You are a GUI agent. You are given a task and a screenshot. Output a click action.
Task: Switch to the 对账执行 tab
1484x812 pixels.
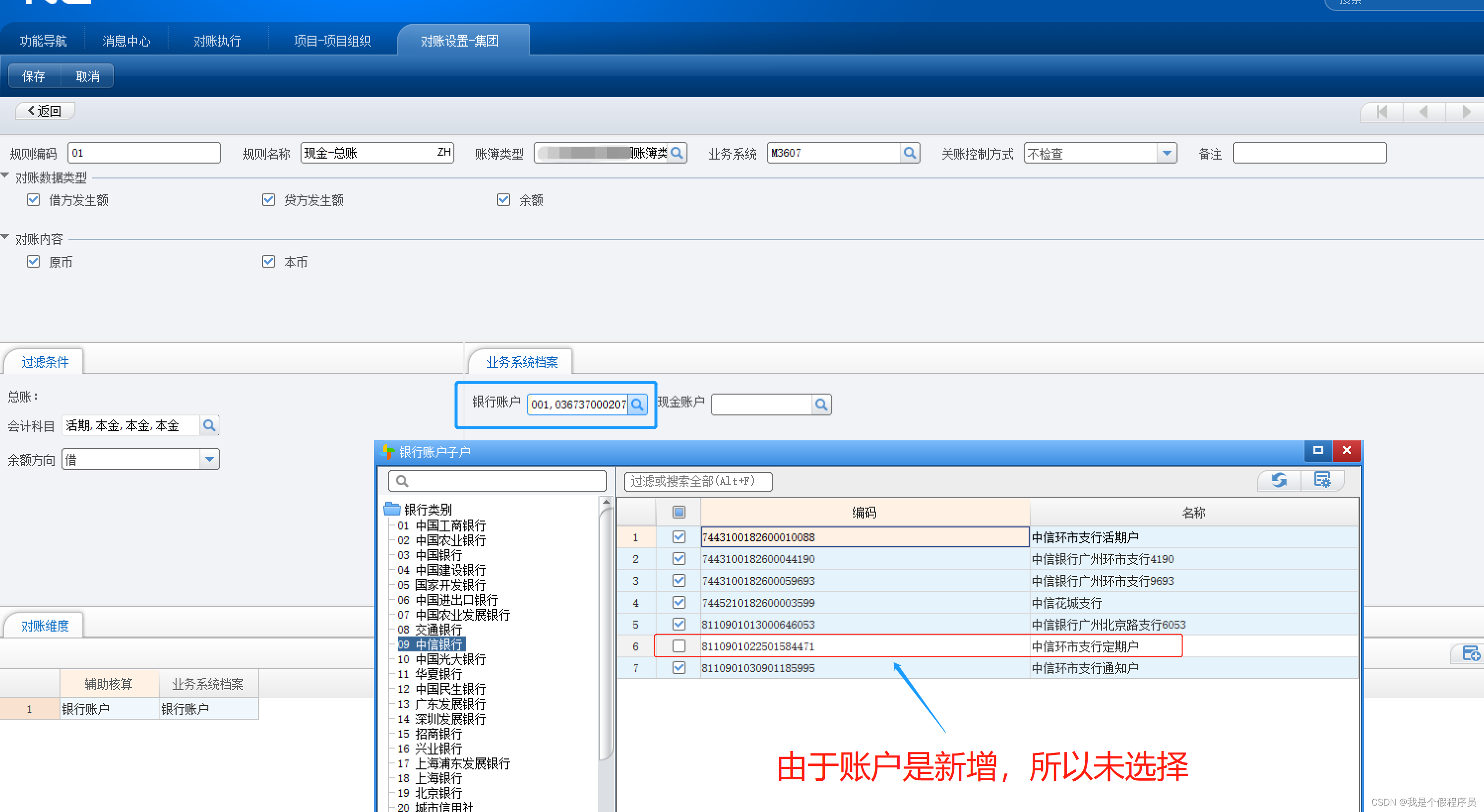click(217, 41)
